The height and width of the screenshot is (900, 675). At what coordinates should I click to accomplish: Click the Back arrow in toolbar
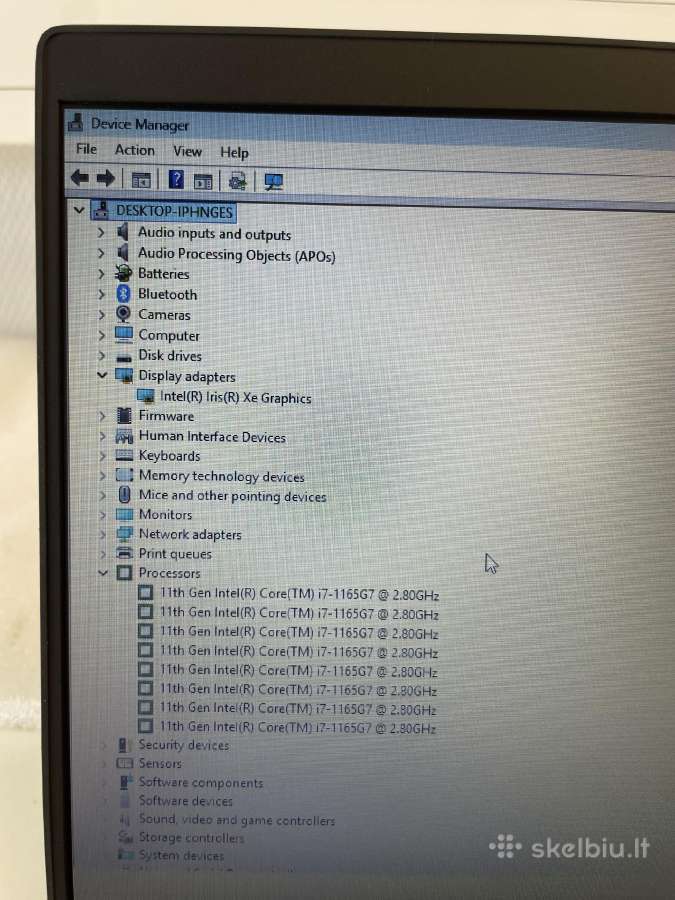point(80,178)
